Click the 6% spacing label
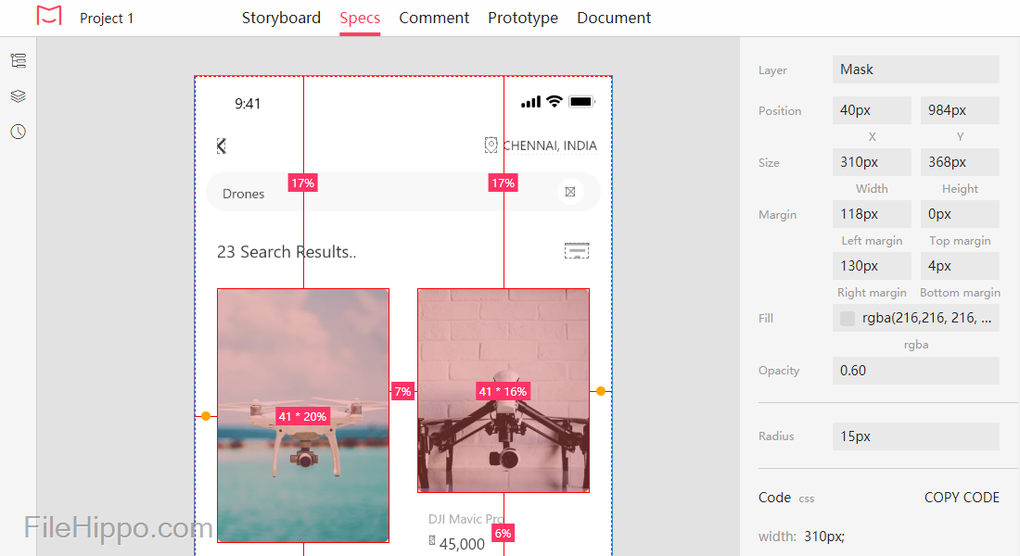The image size is (1020, 556). (x=503, y=534)
